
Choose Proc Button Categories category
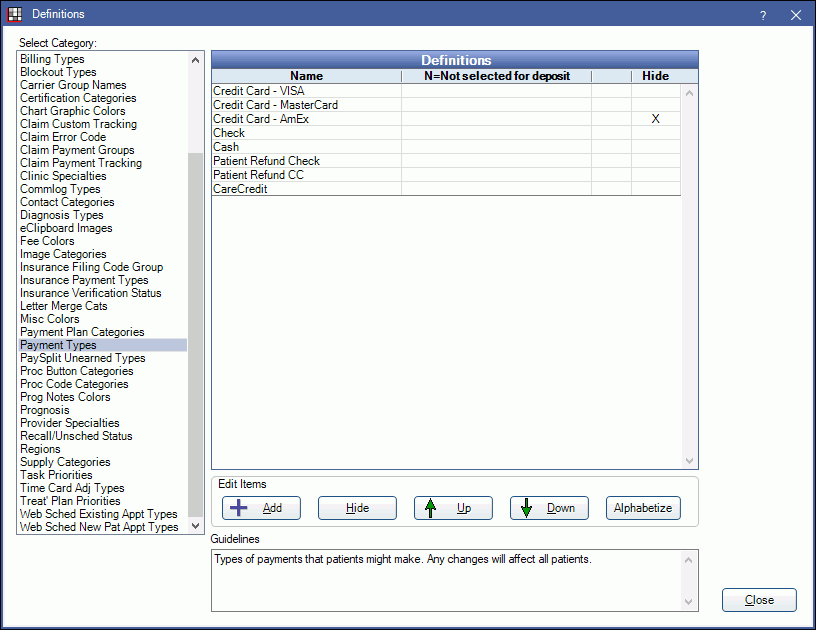(103, 371)
